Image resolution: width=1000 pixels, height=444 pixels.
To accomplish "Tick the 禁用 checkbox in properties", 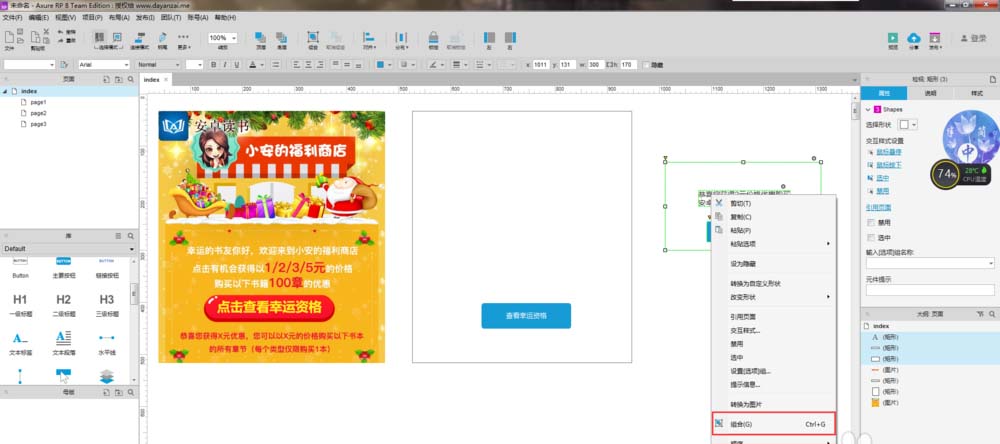I will 871,223.
